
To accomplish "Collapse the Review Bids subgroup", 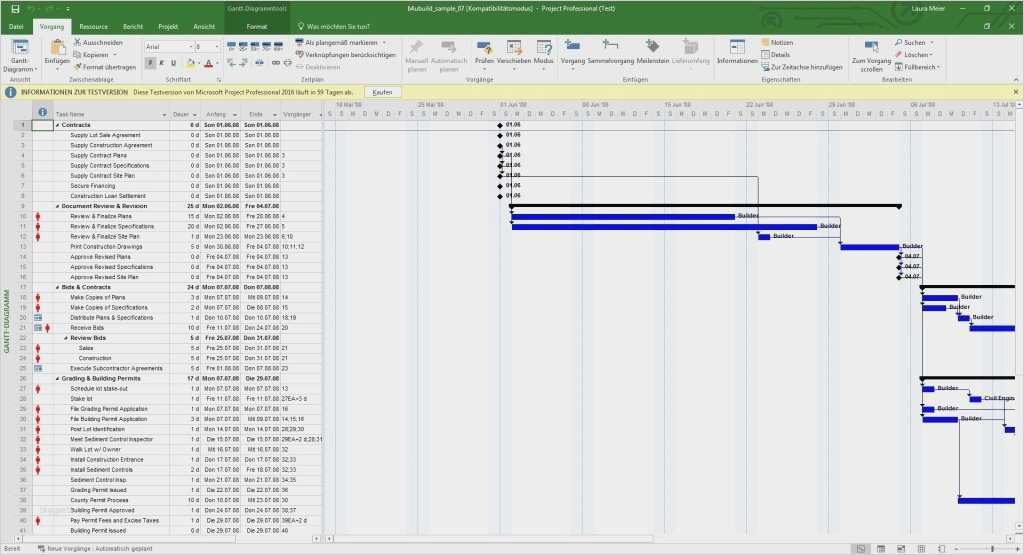I will tap(66, 338).
